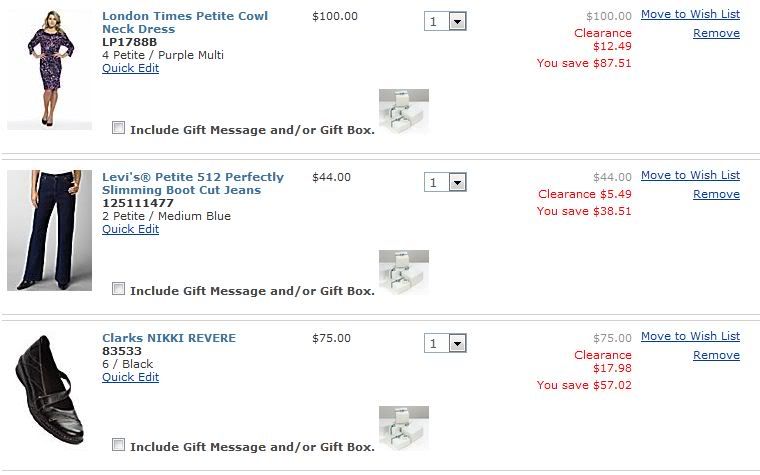Click the gift box icon for Levi's jeans
The height and width of the screenshot is (475, 760).
coord(403,272)
